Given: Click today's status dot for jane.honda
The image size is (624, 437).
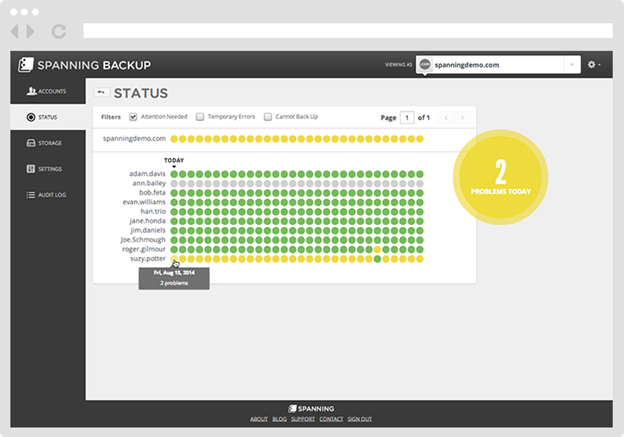Looking at the screenshot, I should click(x=174, y=221).
